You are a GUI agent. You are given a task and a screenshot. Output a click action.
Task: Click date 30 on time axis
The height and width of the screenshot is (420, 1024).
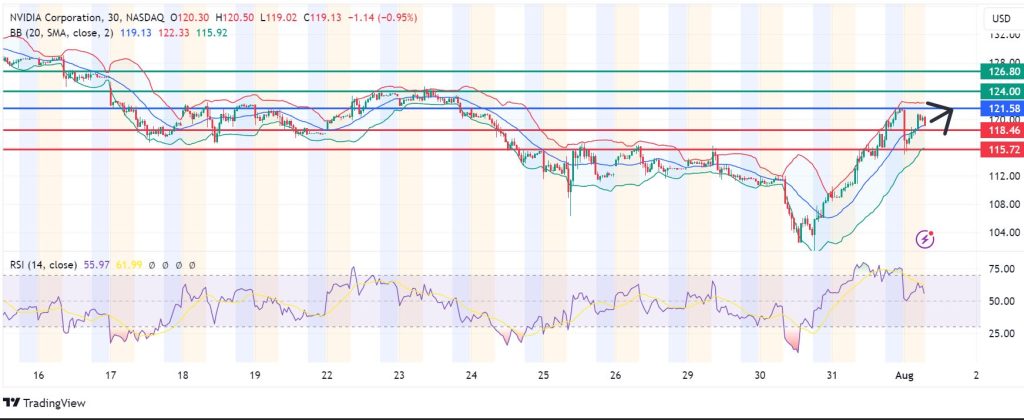[x=760, y=376]
